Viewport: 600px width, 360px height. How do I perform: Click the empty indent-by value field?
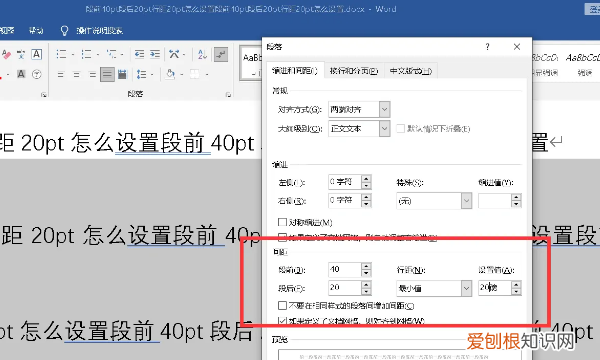tap(494, 201)
